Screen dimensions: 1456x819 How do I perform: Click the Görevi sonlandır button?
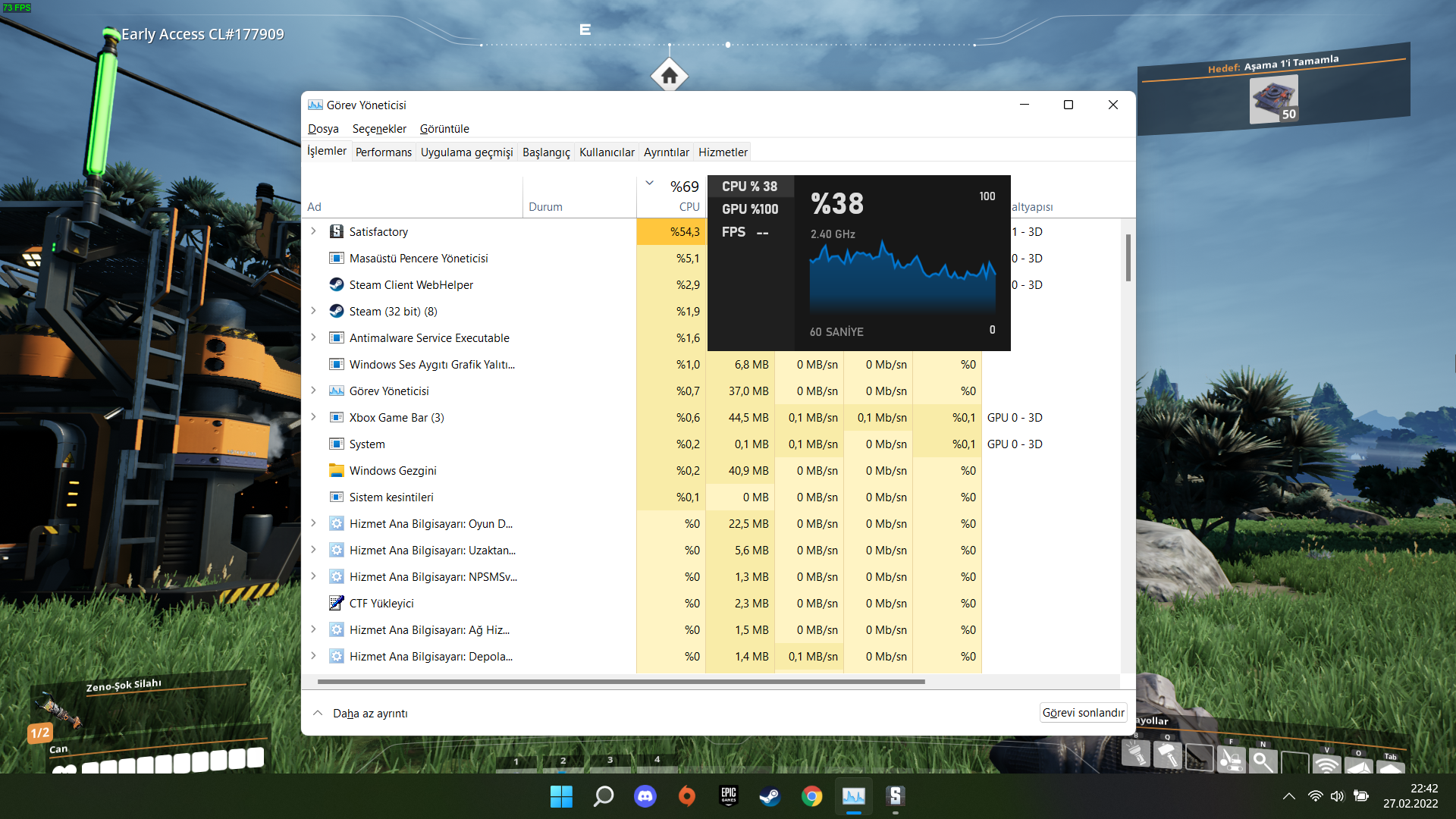click(x=1083, y=713)
